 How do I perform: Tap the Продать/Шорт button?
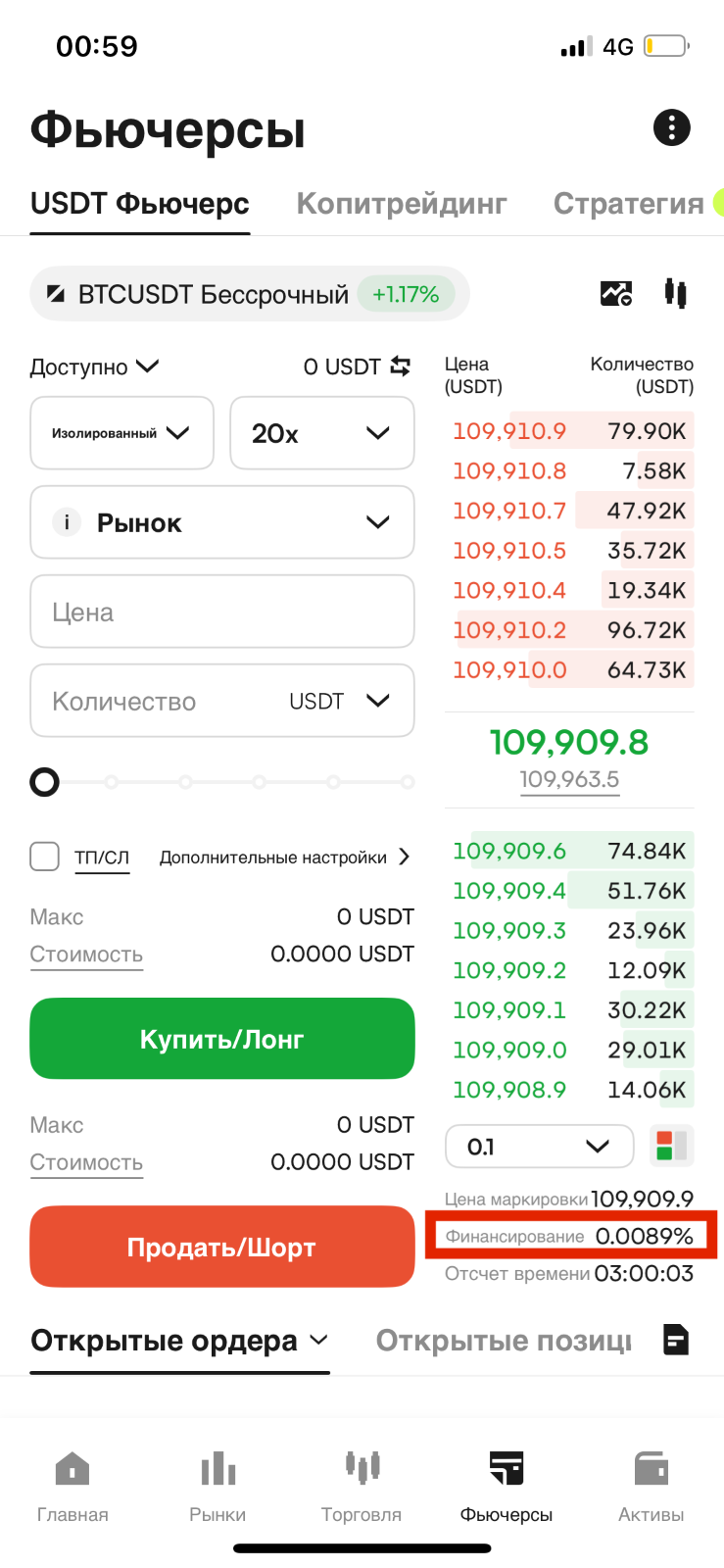[x=222, y=1247]
